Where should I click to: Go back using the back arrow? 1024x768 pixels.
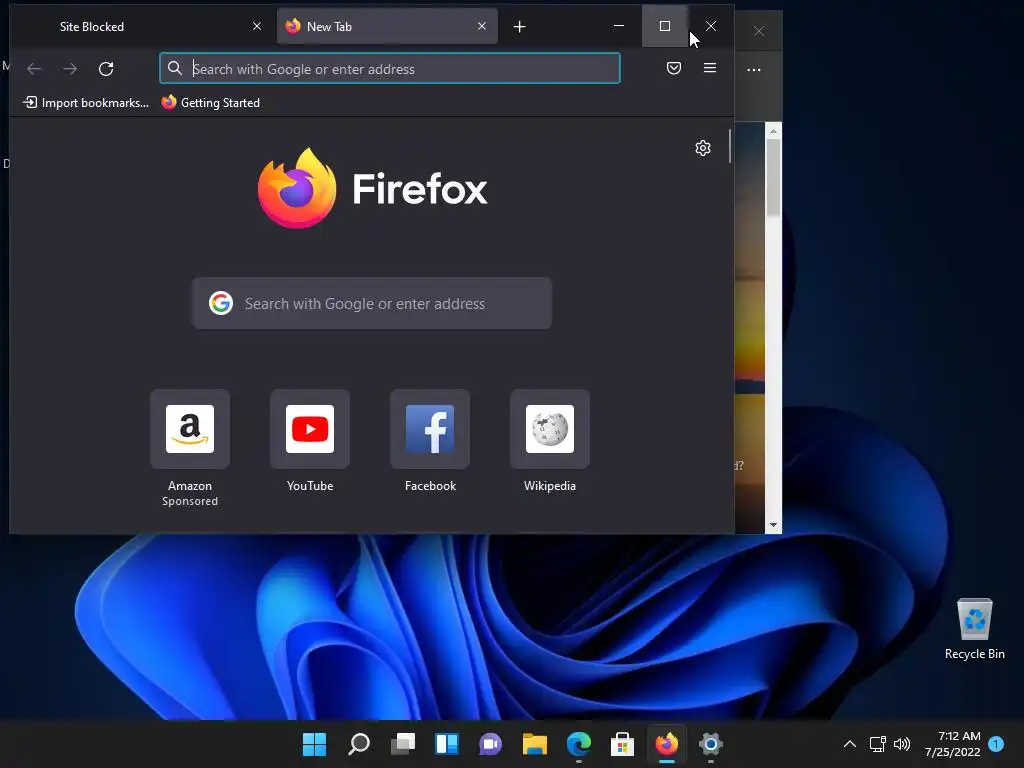[x=34, y=69]
